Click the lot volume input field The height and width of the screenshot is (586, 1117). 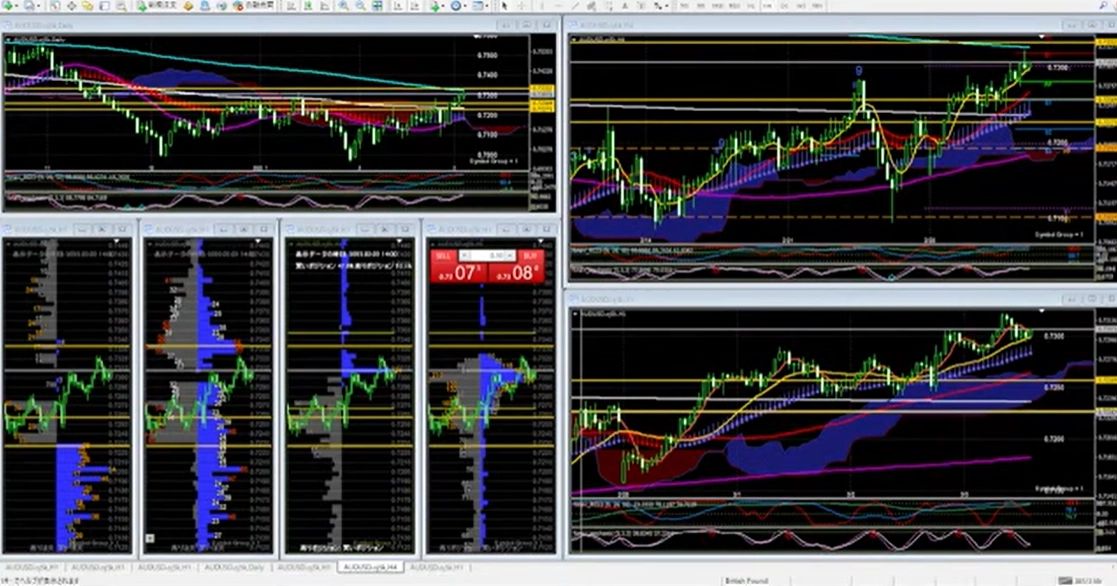pos(487,255)
